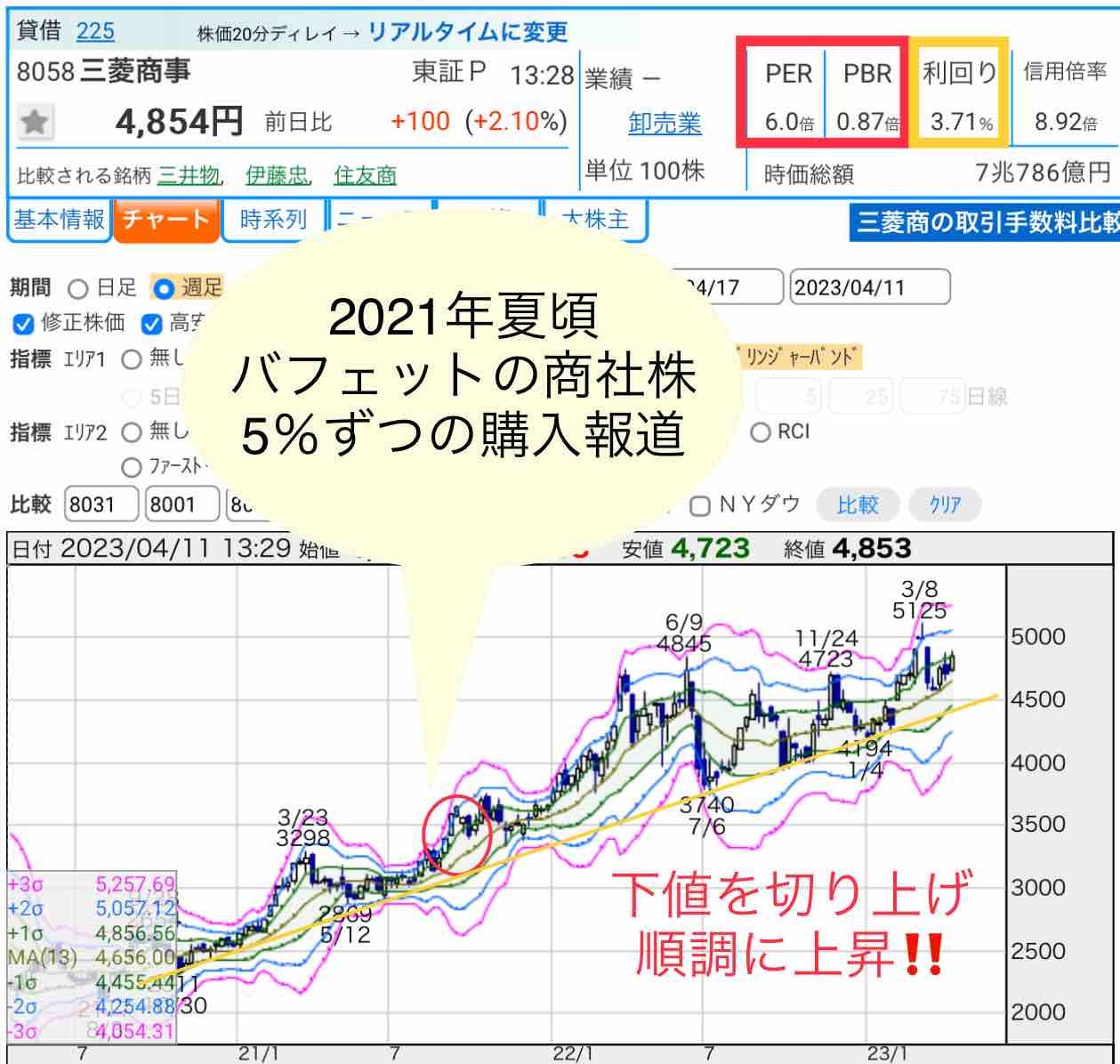Click the start date field ending 04/17
1120x1064 pixels.
725,287
